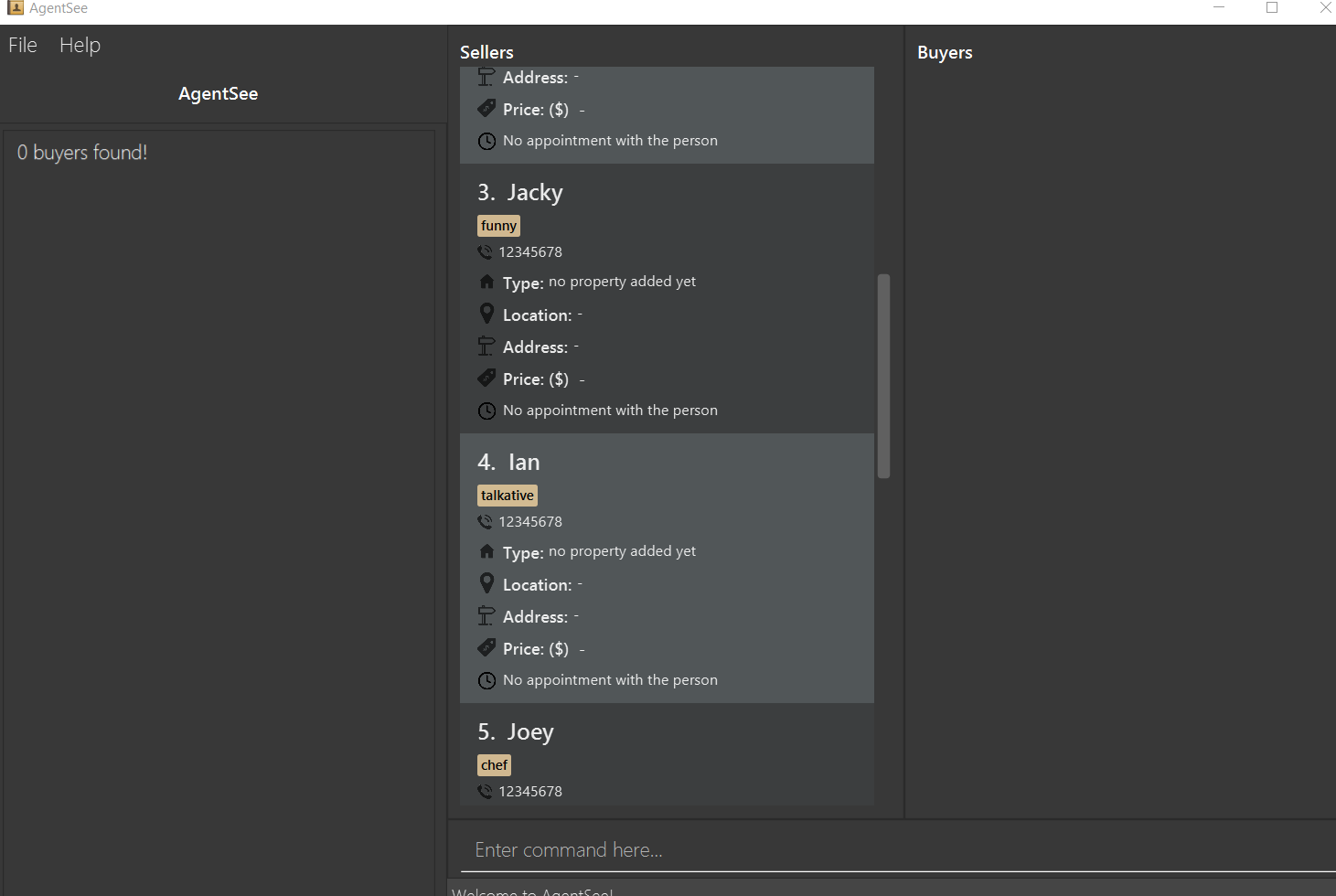Click the 'No appointment' text above Jacky's card

pos(610,141)
